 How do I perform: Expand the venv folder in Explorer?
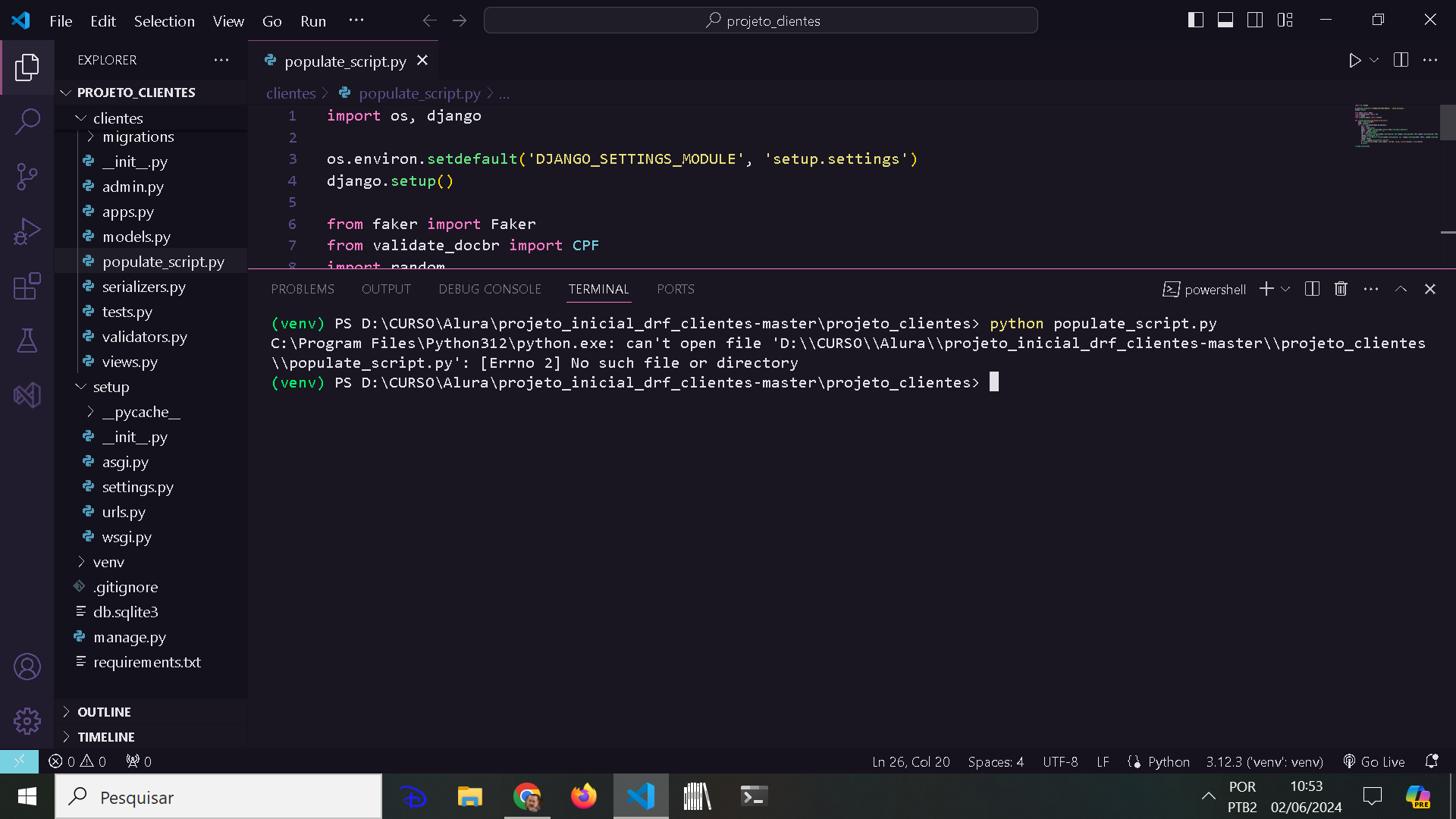pos(79,562)
